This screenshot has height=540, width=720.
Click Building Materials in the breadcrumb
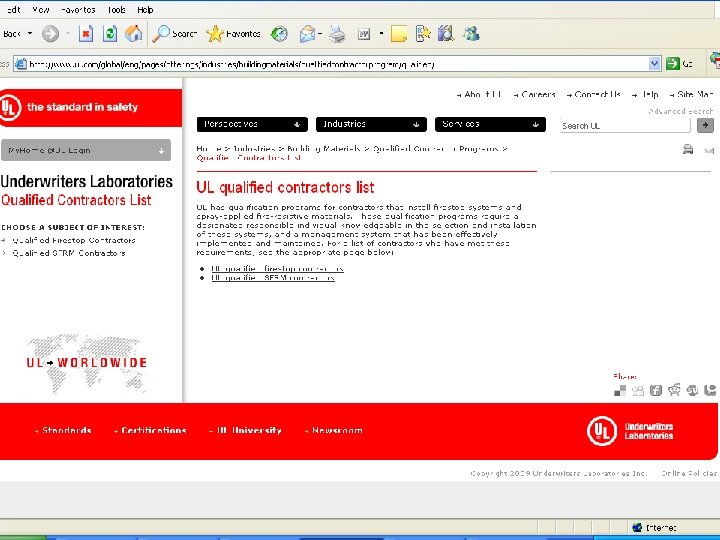click(323, 148)
